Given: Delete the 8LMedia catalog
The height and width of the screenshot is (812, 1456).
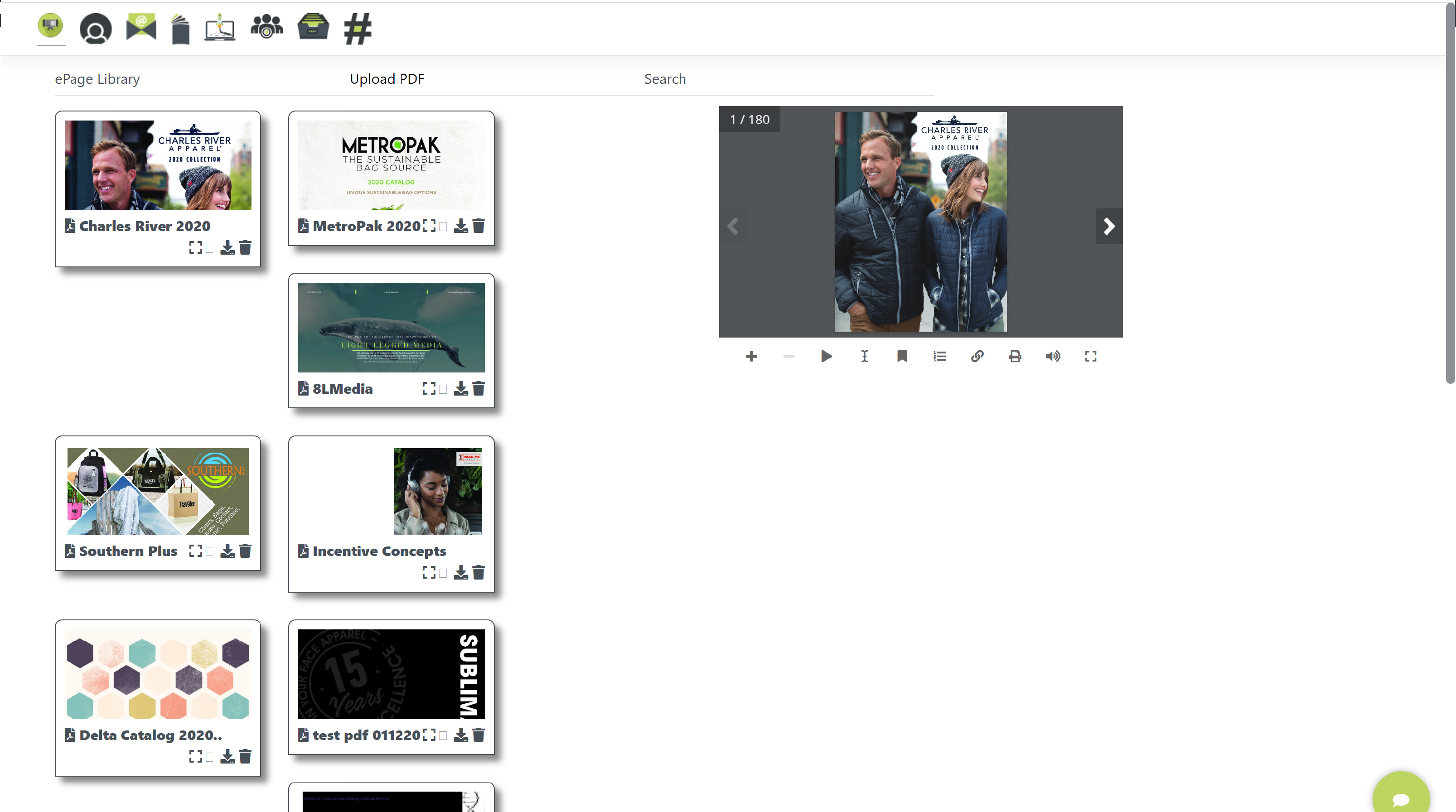Looking at the screenshot, I should [x=479, y=388].
